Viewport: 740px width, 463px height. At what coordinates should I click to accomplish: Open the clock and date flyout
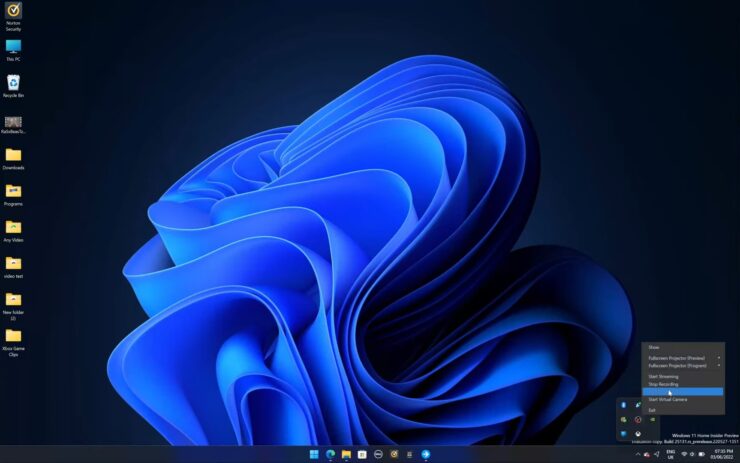pos(722,455)
